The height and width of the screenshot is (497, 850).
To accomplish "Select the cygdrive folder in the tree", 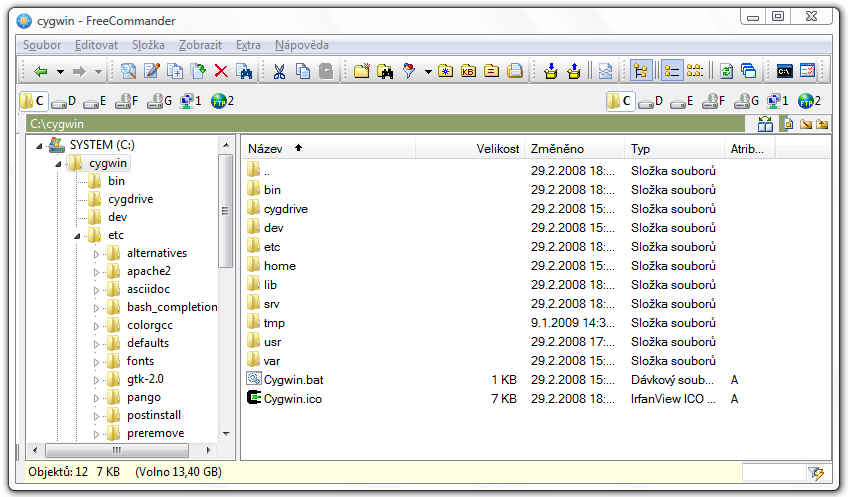I will (x=130, y=199).
